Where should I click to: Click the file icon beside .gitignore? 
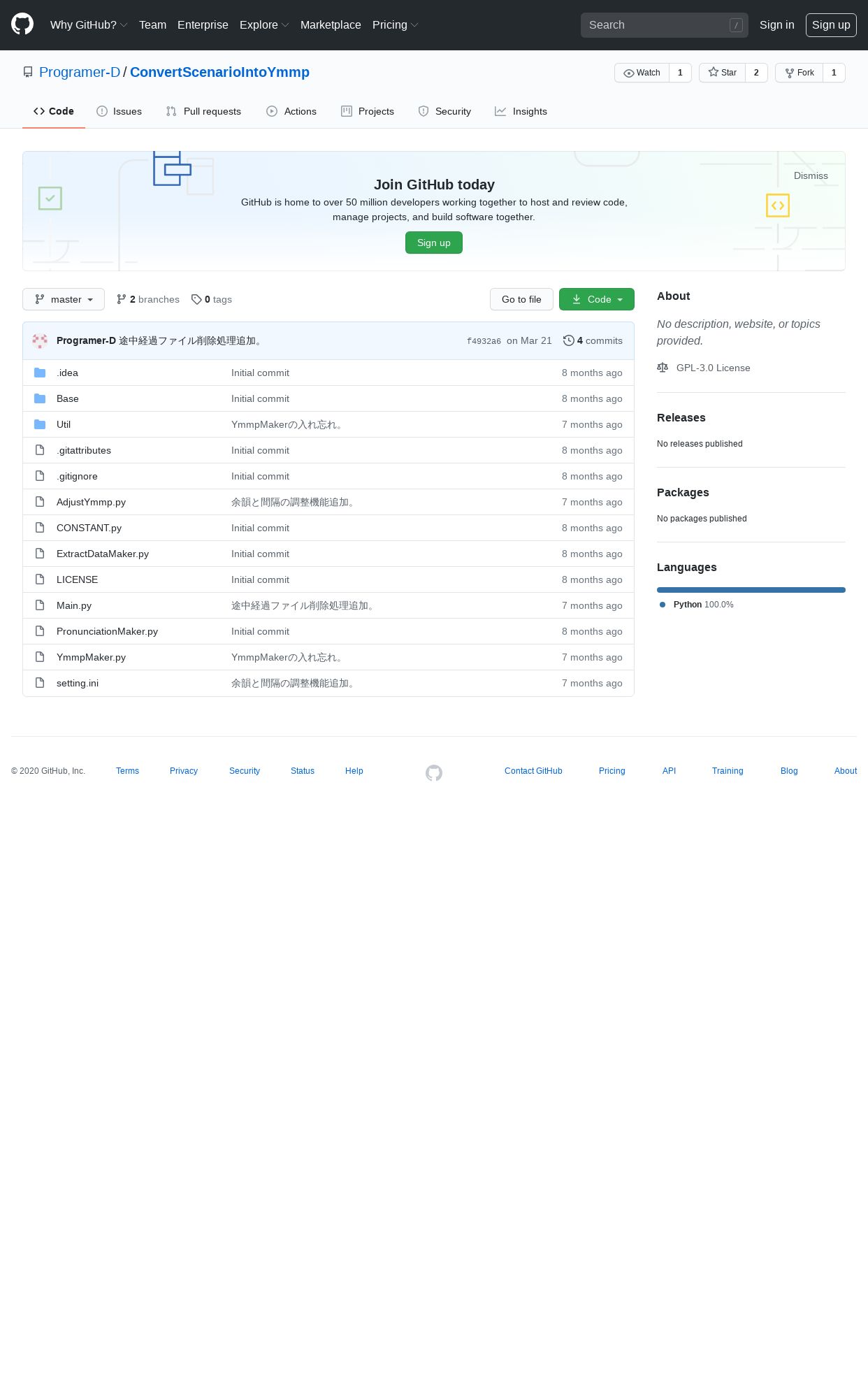[40, 476]
